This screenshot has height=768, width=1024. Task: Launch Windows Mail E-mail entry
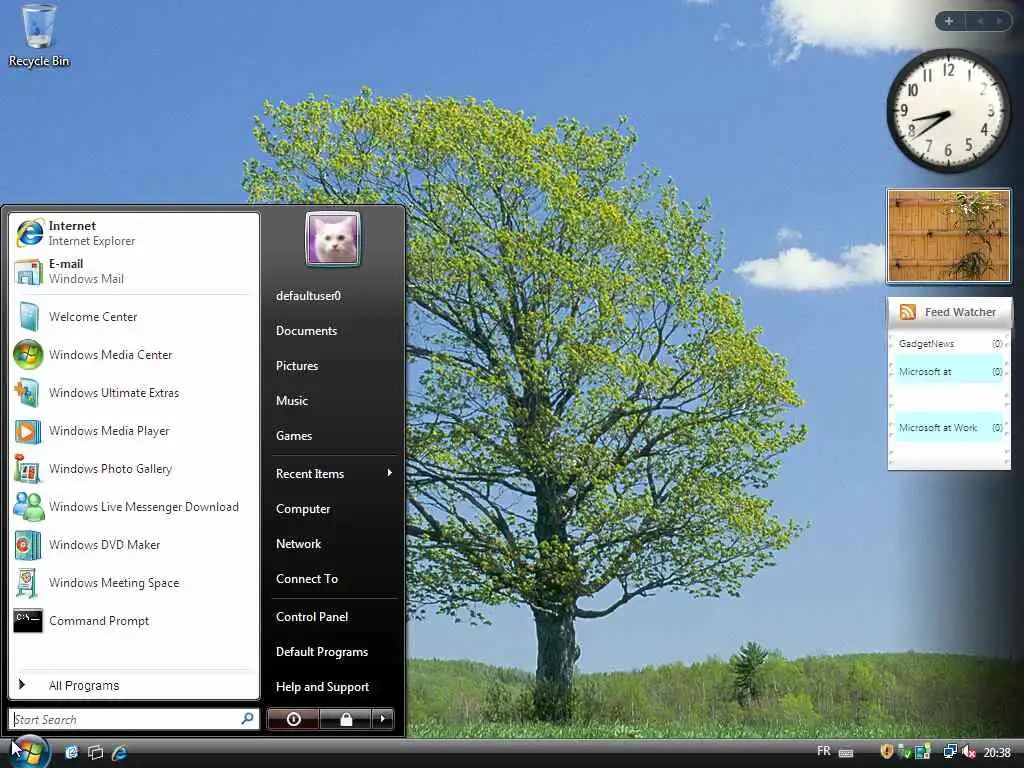[133, 271]
